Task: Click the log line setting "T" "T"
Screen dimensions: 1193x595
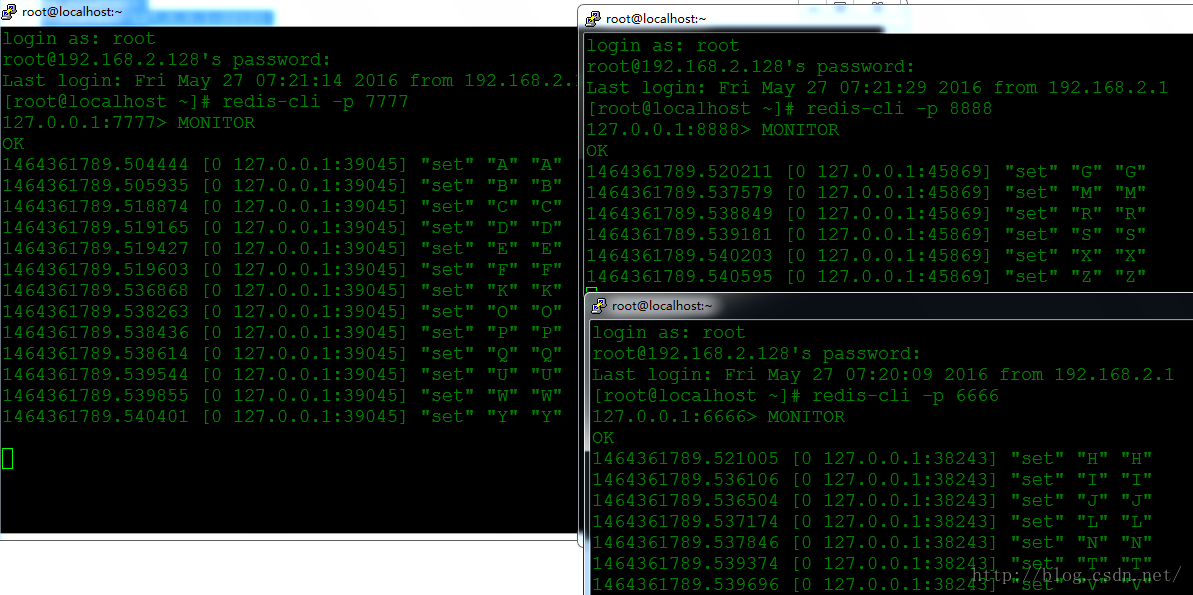Action: [x=873, y=563]
